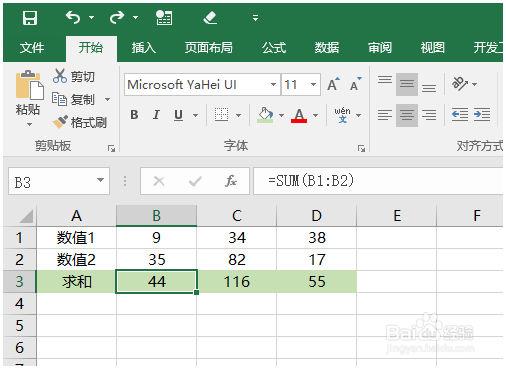Open the Microsoft YaHei UI font dropdown
506x369 pixels.
click(273, 85)
